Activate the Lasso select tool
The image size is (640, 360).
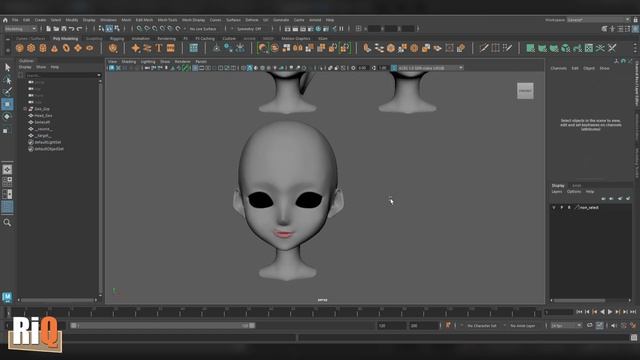[7, 80]
